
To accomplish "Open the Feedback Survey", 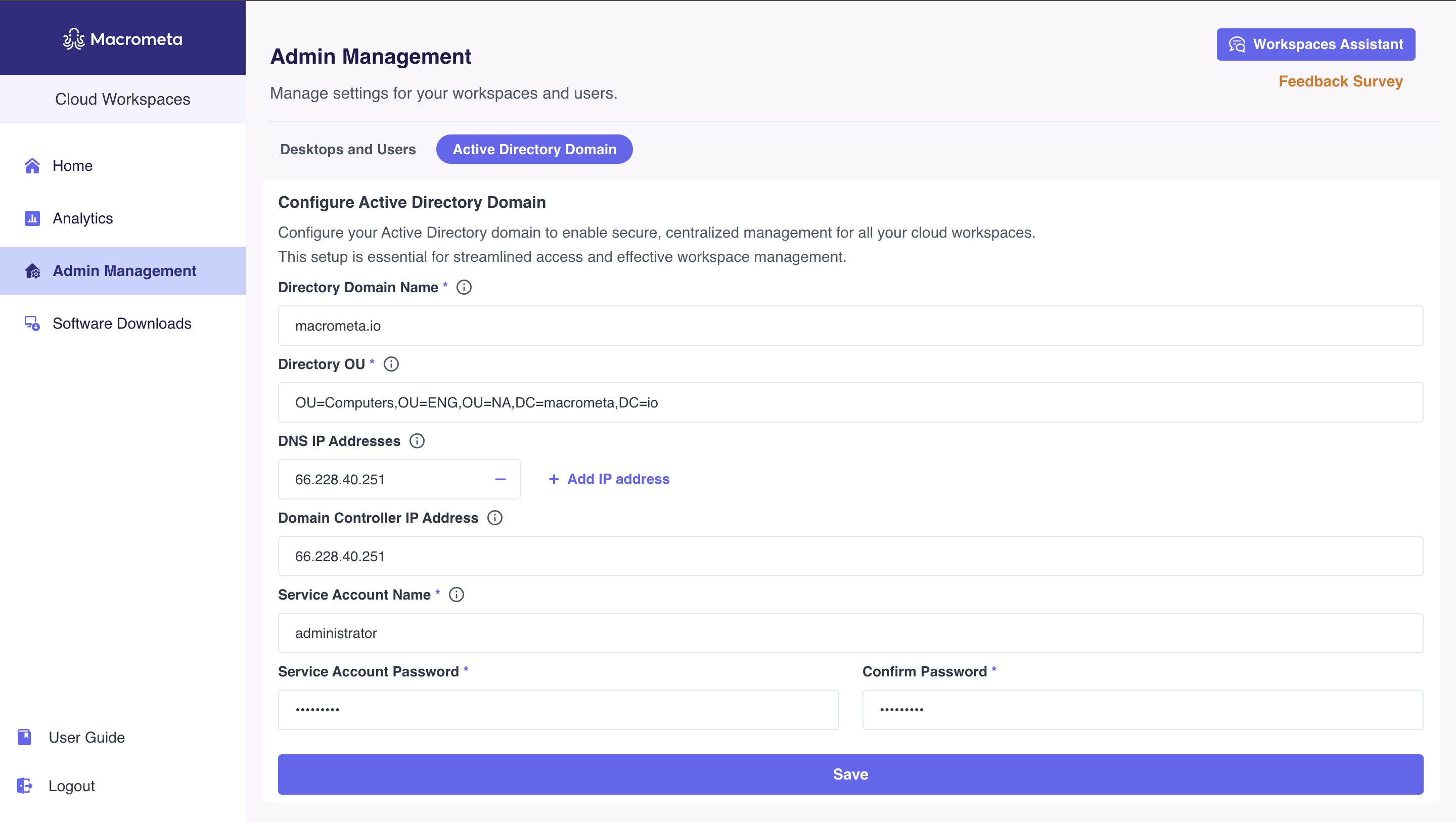I will point(1340,81).
